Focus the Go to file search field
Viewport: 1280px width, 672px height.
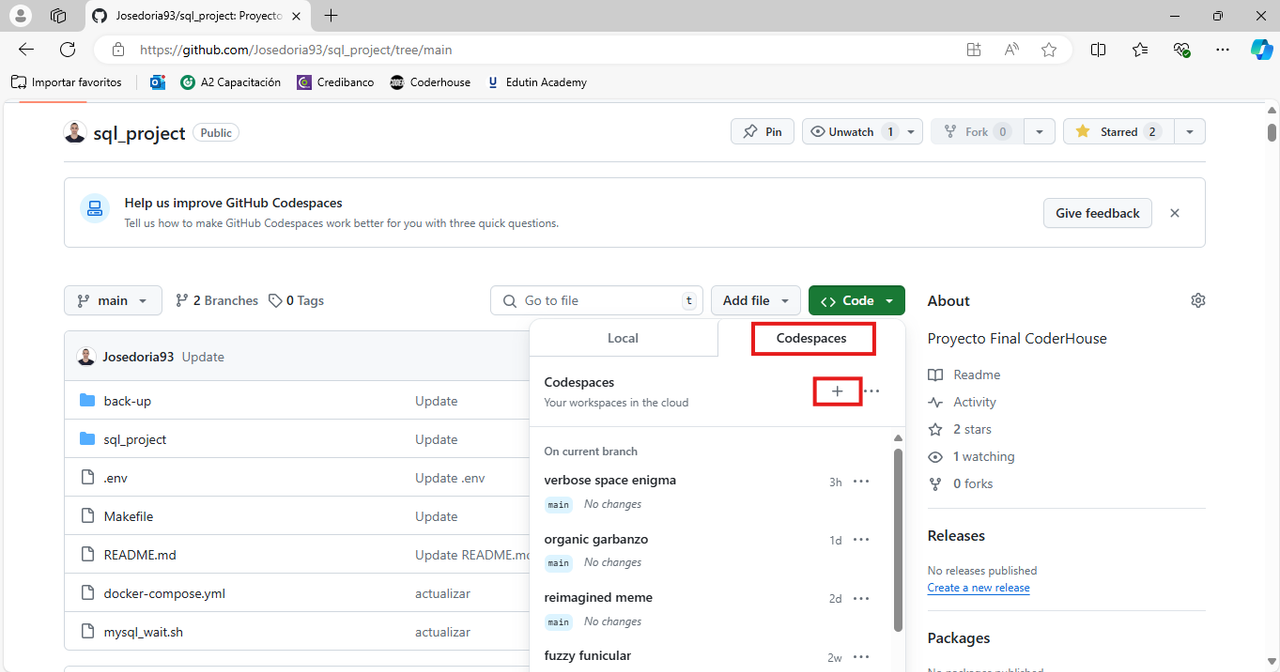point(596,301)
